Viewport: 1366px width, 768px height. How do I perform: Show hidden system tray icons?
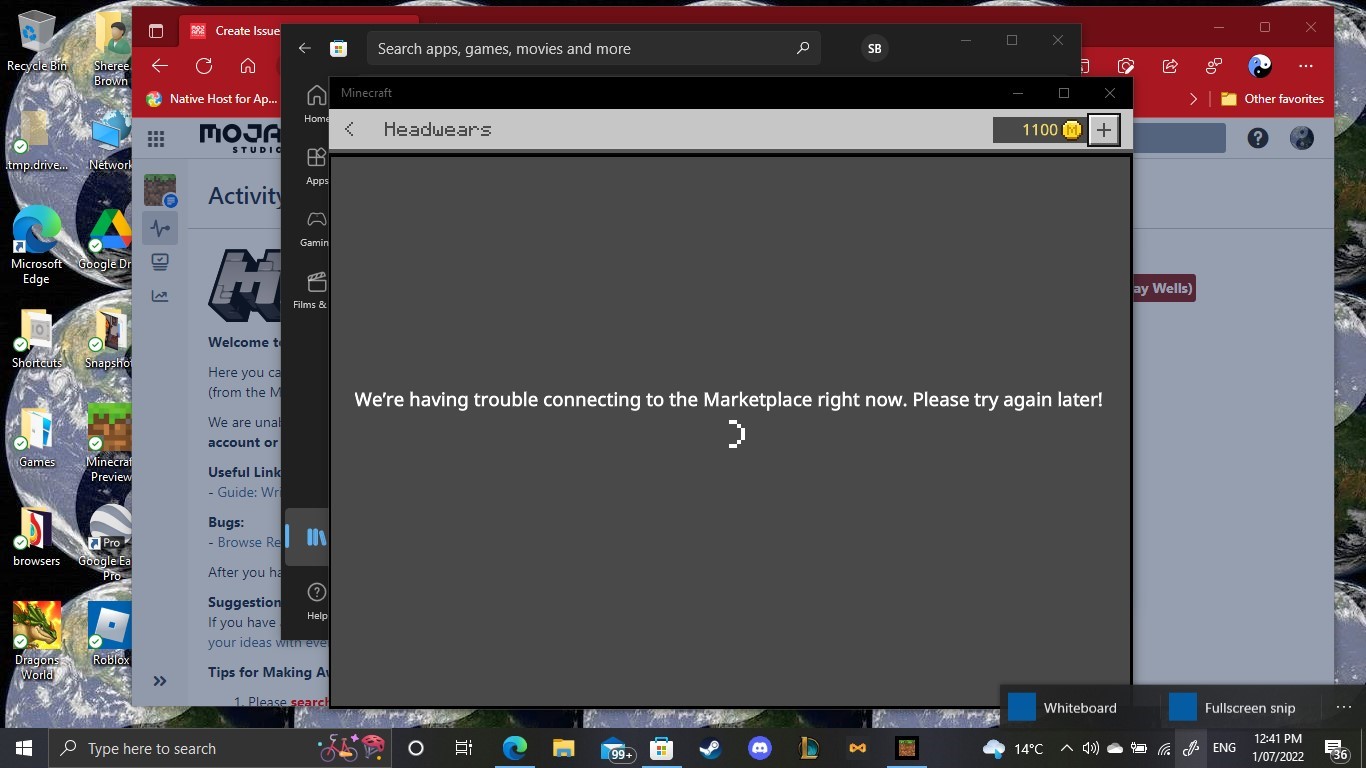[x=1066, y=748]
